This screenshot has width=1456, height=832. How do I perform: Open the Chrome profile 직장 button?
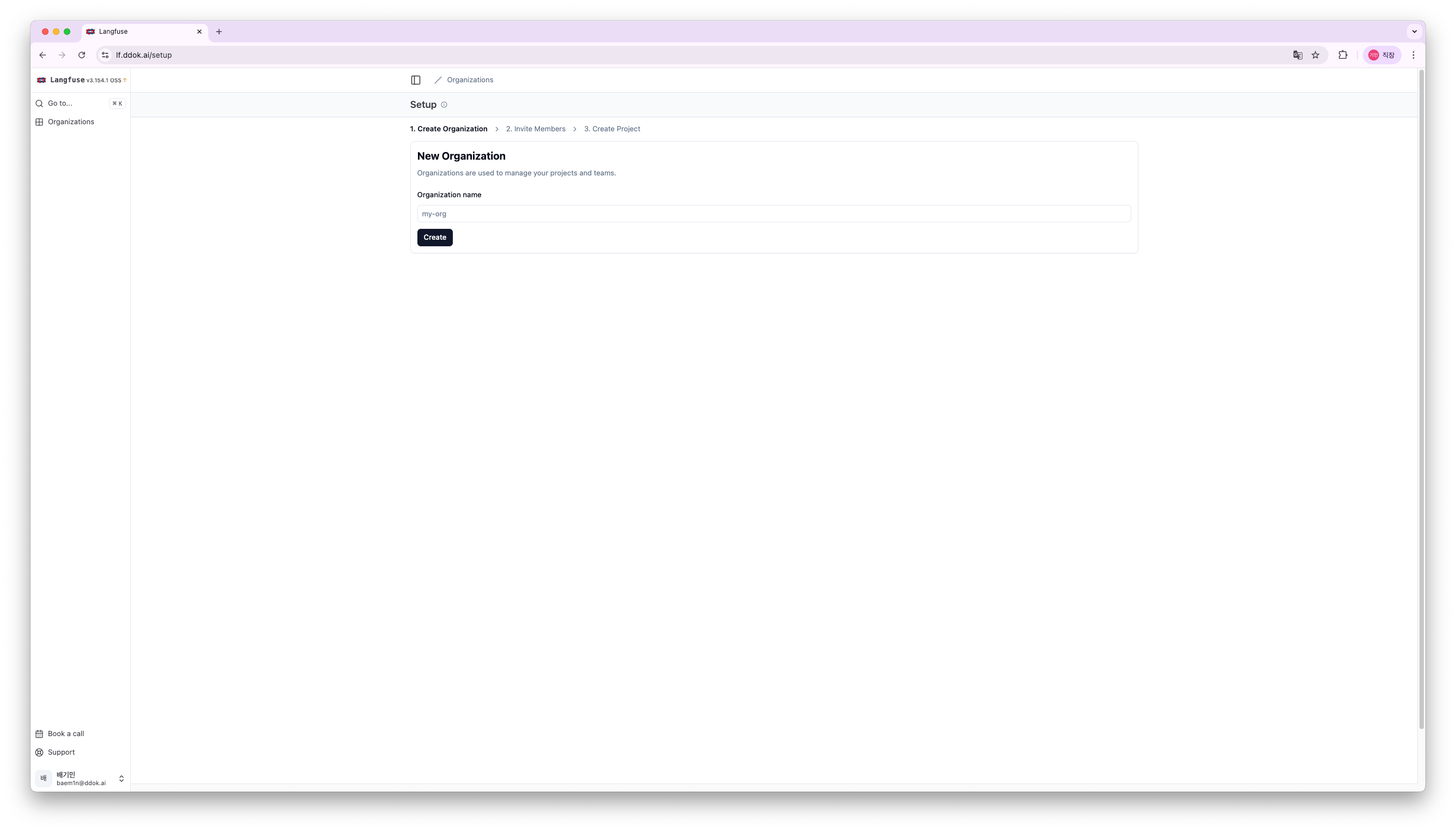(x=1382, y=55)
